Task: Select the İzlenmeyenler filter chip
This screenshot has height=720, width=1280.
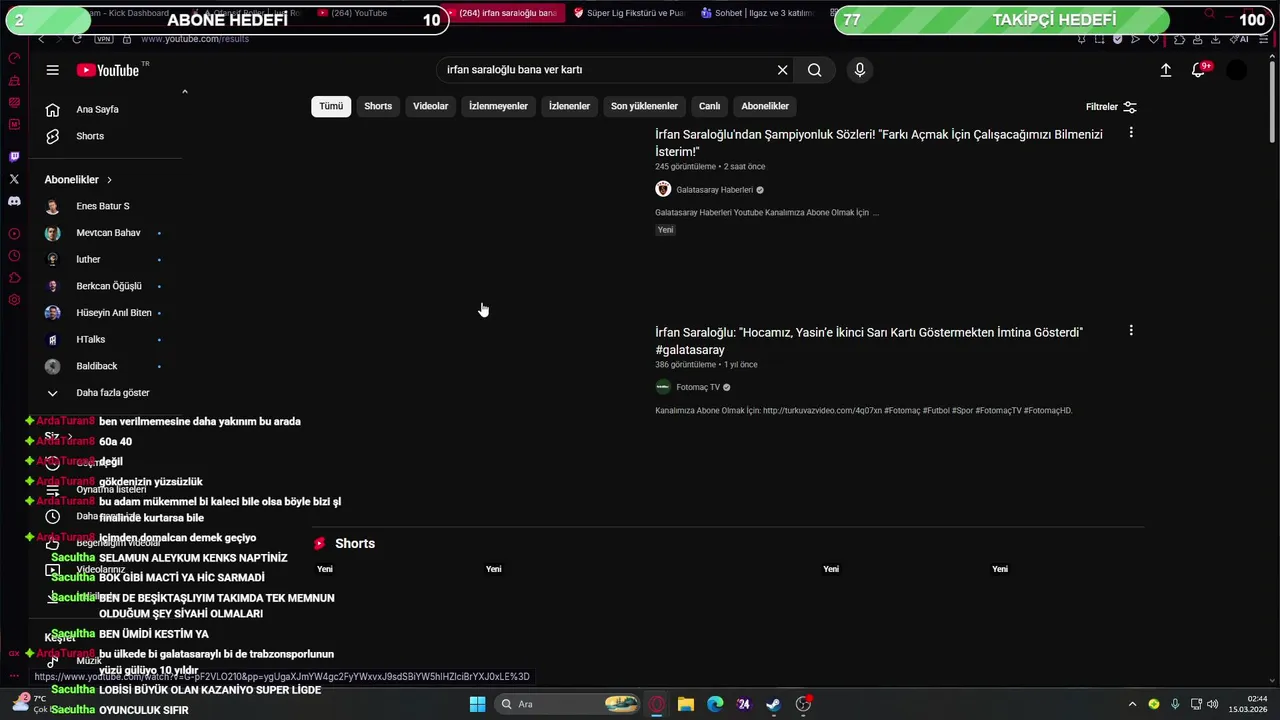Action: pos(498,106)
